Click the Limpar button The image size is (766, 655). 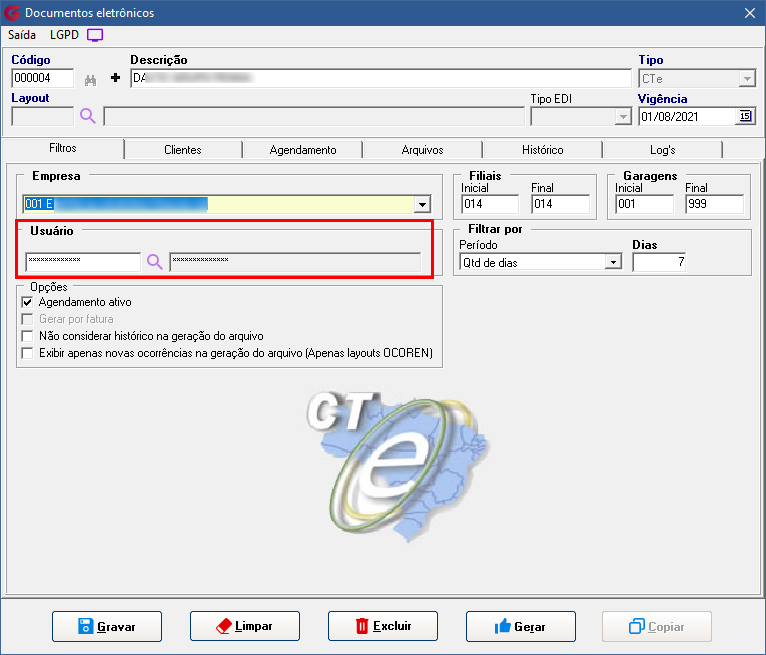(245, 626)
